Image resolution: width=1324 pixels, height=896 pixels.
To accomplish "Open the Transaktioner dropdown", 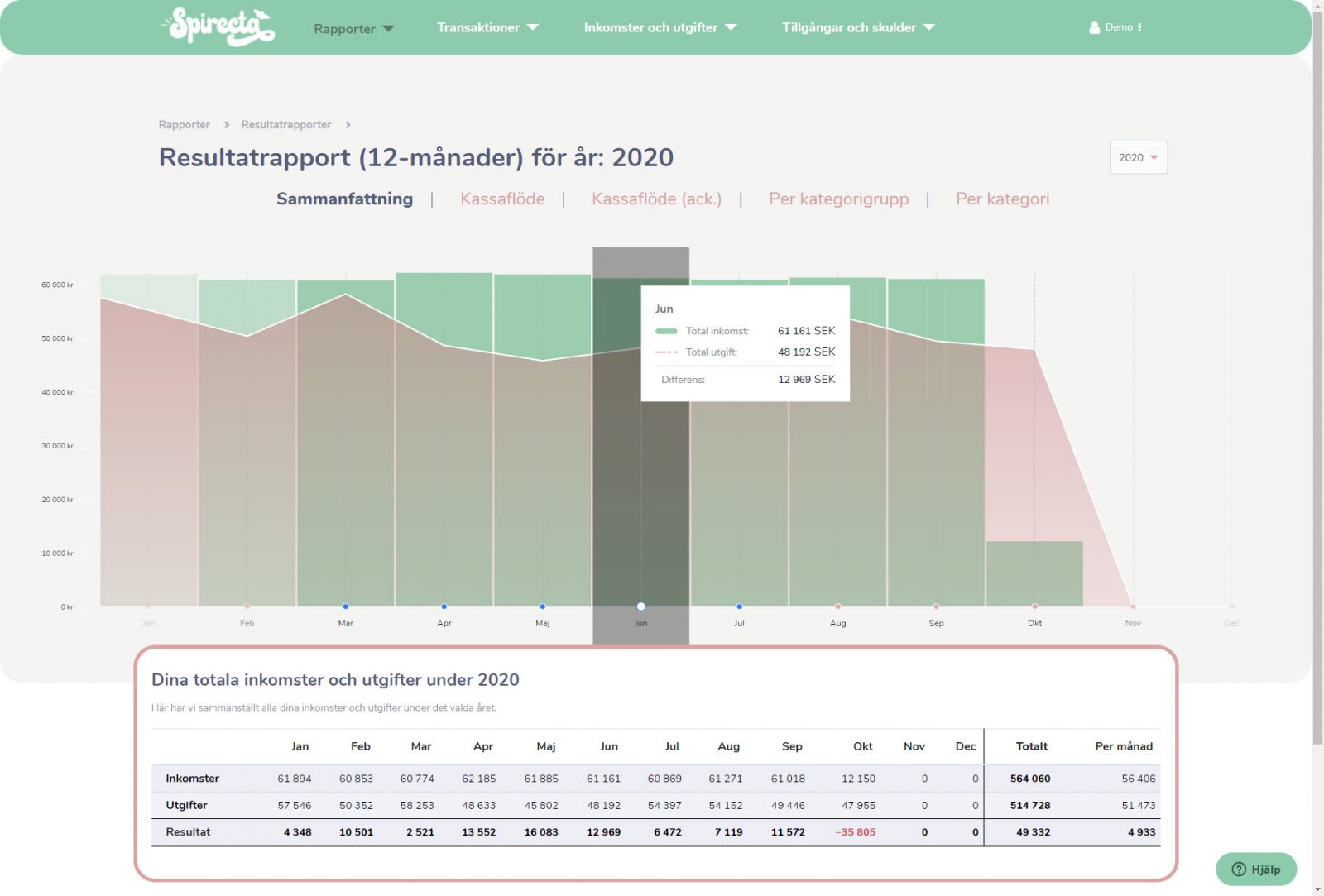I will 487,27.
